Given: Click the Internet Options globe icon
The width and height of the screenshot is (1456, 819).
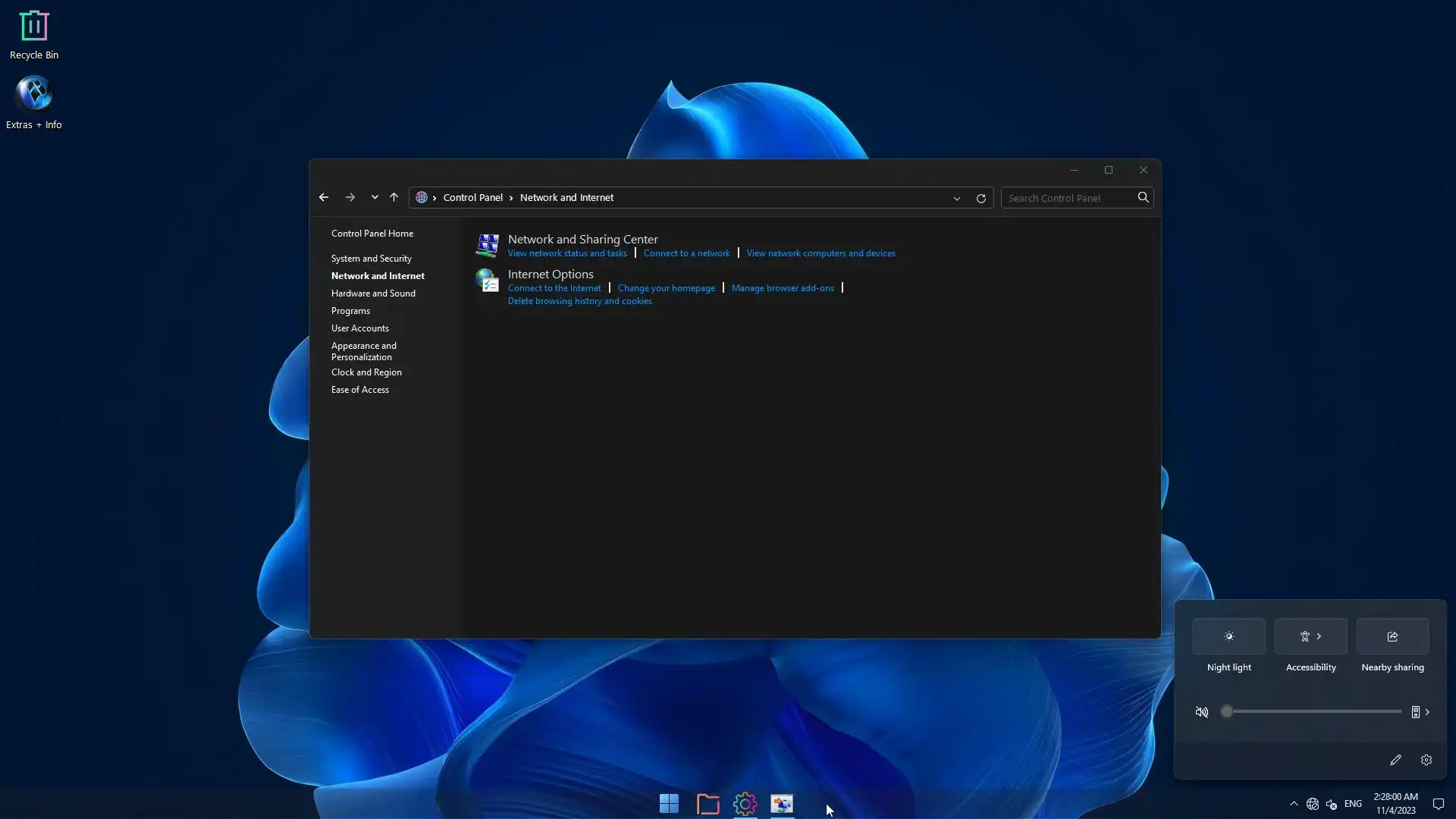Looking at the screenshot, I should [x=487, y=281].
